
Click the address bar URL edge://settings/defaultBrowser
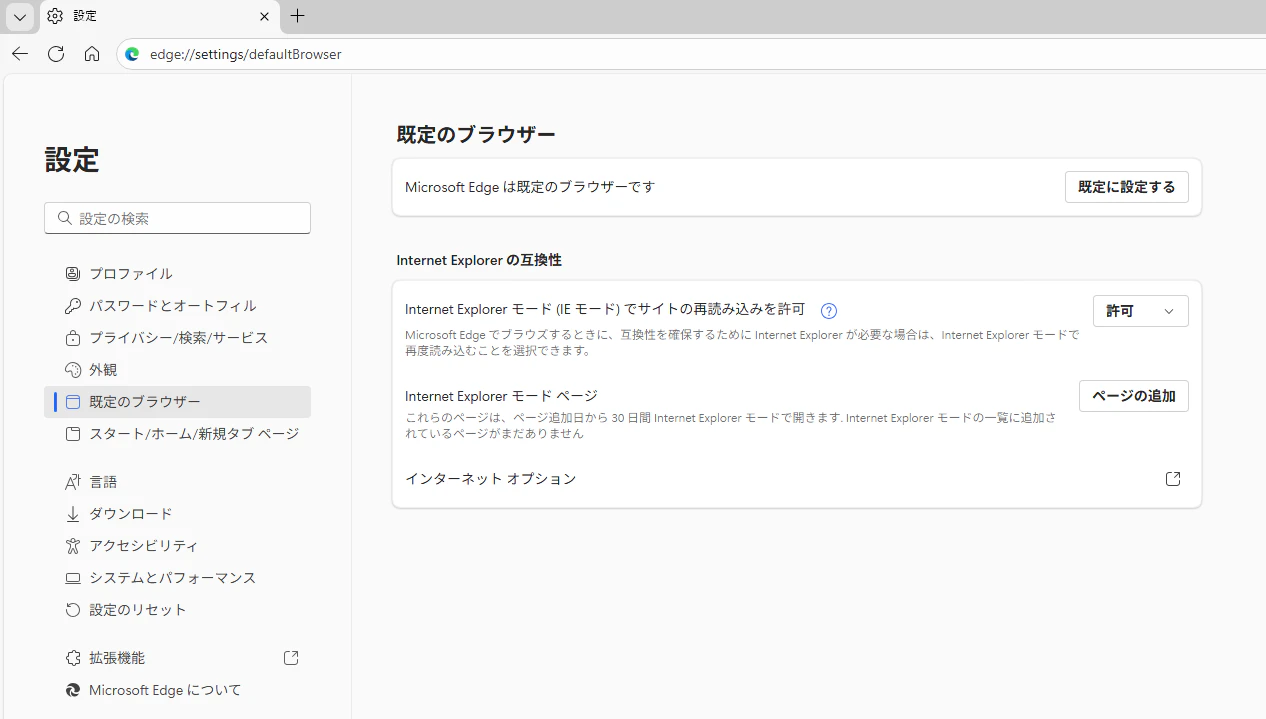click(x=246, y=54)
